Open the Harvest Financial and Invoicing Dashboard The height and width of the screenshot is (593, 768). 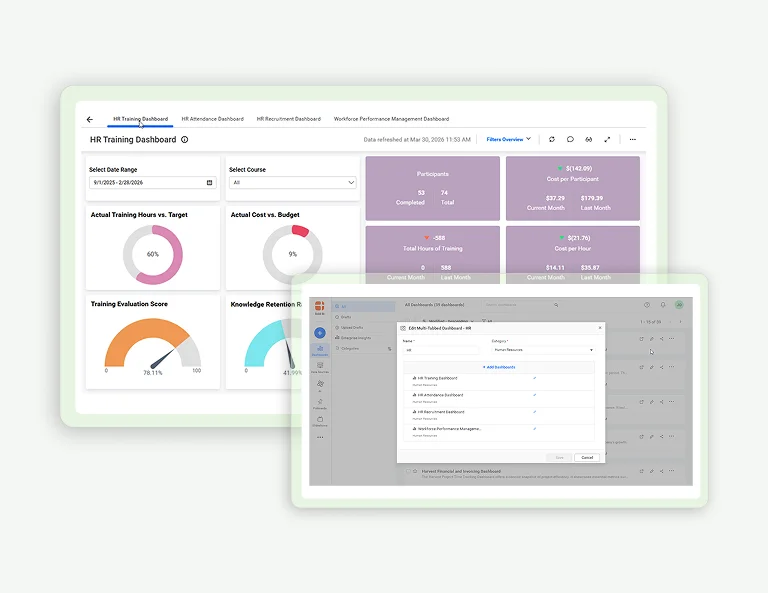(461, 471)
